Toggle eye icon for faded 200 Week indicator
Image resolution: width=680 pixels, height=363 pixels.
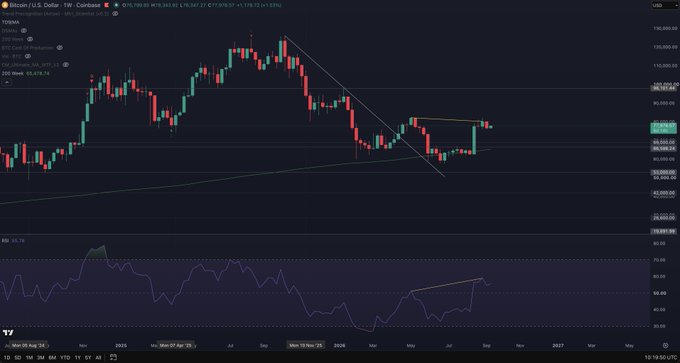[30, 39]
